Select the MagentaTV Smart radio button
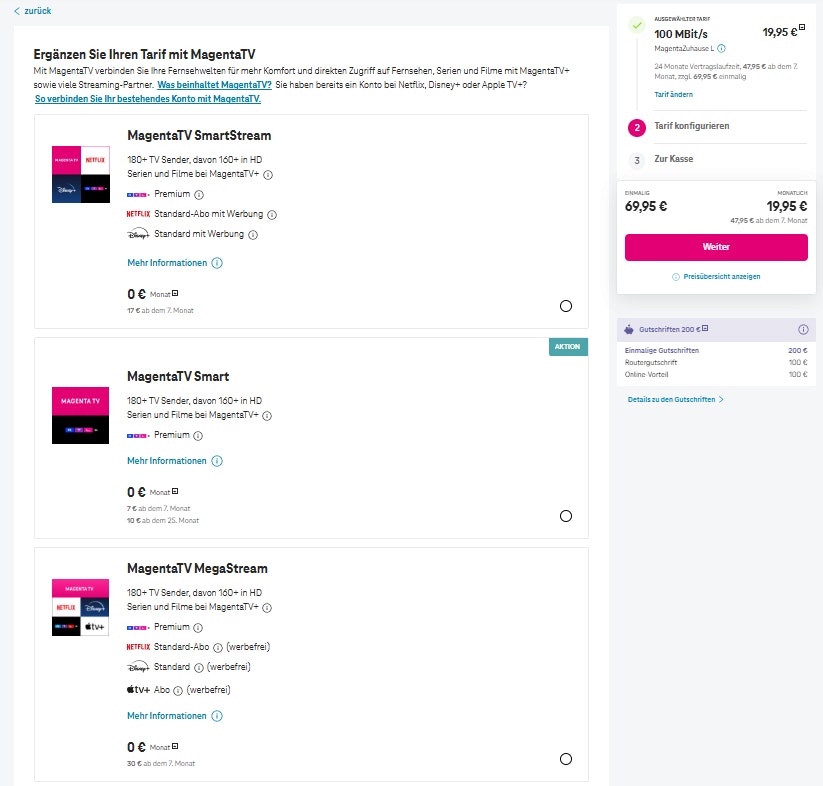 [x=566, y=516]
